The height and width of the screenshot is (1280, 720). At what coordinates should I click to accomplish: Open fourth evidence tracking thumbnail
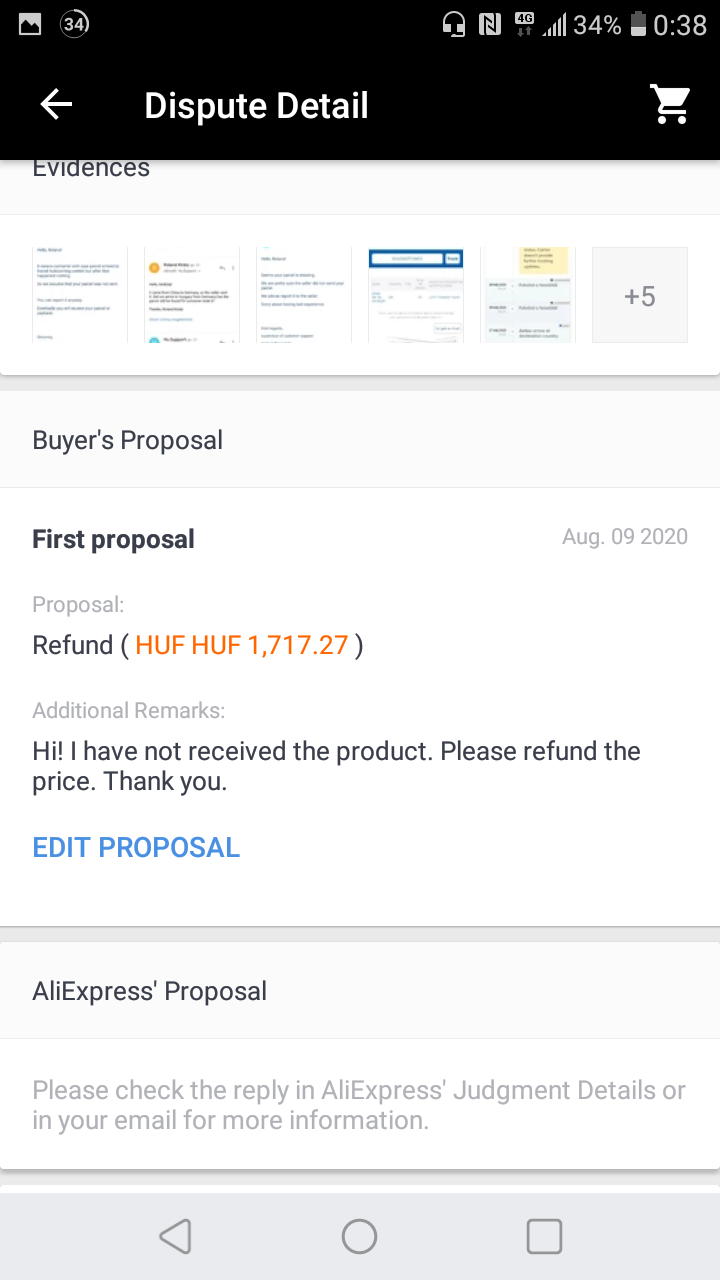416,295
